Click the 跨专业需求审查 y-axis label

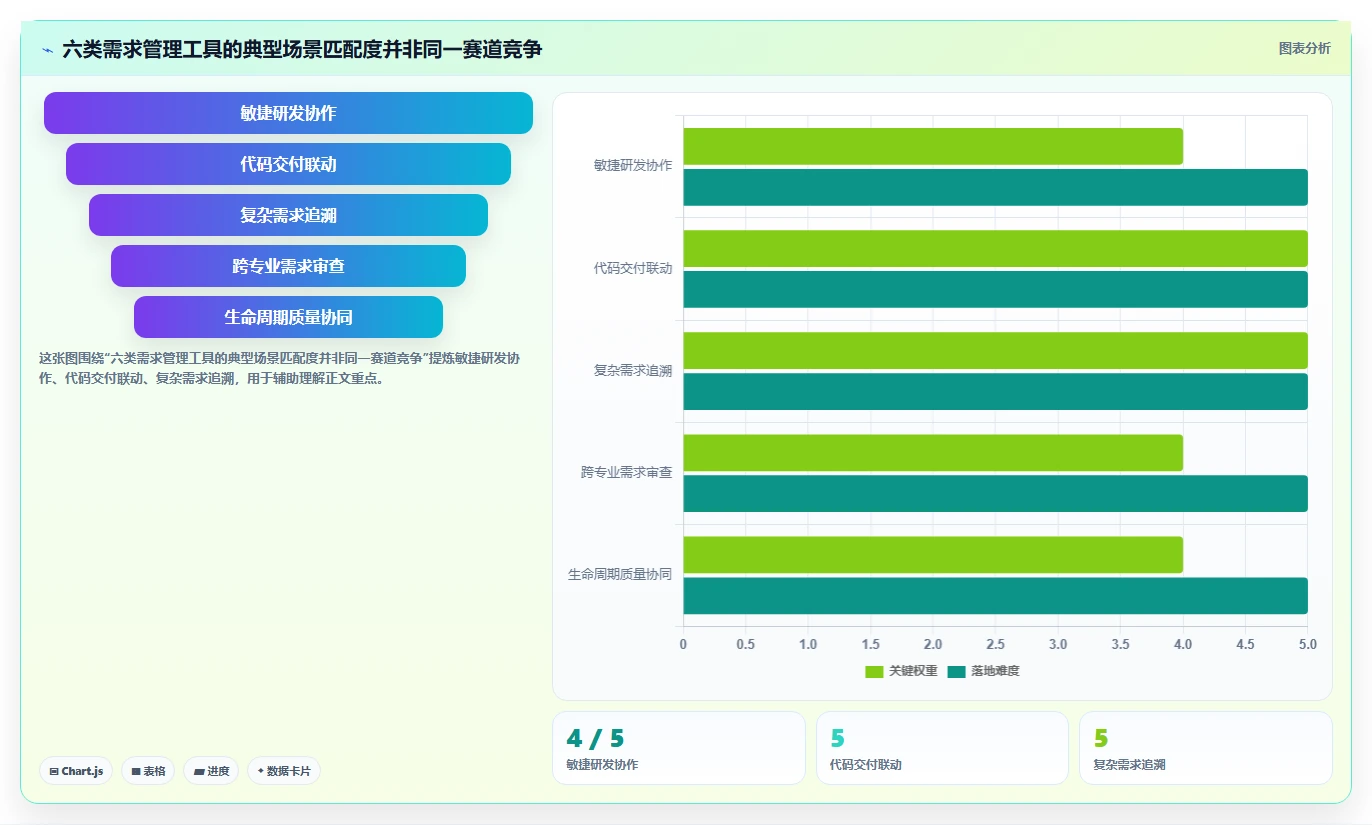click(x=626, y=472)
